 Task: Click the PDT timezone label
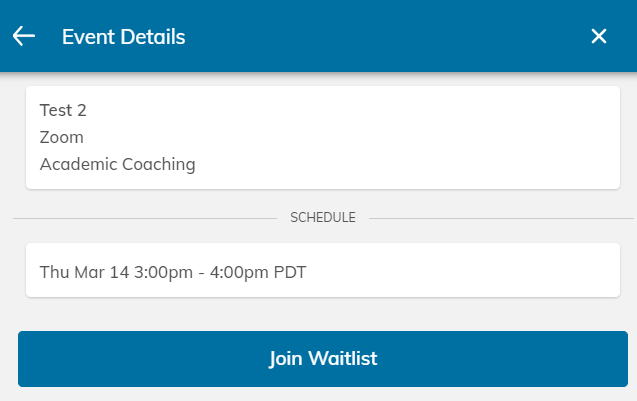click(288, 271)
